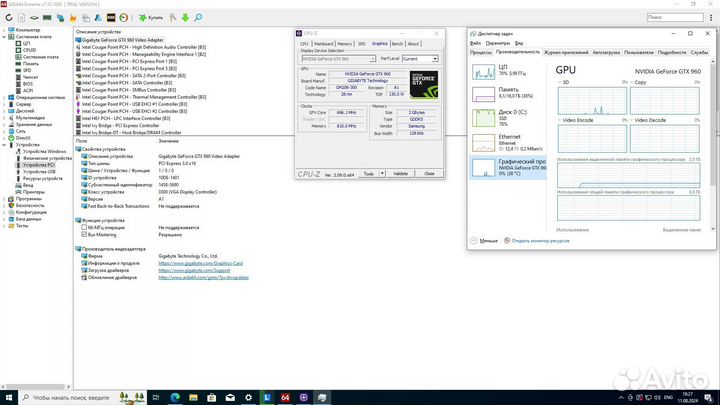Screen dimensions: 720x405
Task: Open the Параметры menu in Task Manager
Action: click(x=498, y=43)
